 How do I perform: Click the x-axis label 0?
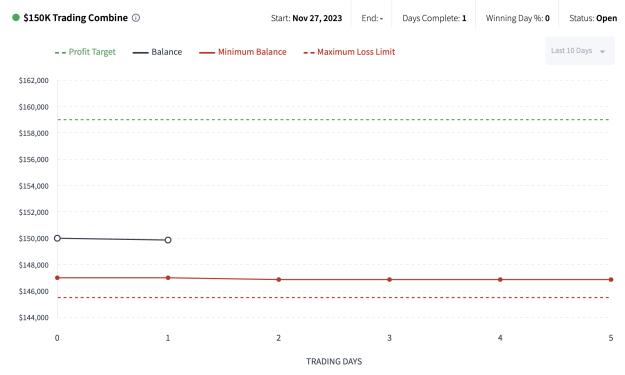(x=57, y=338)
